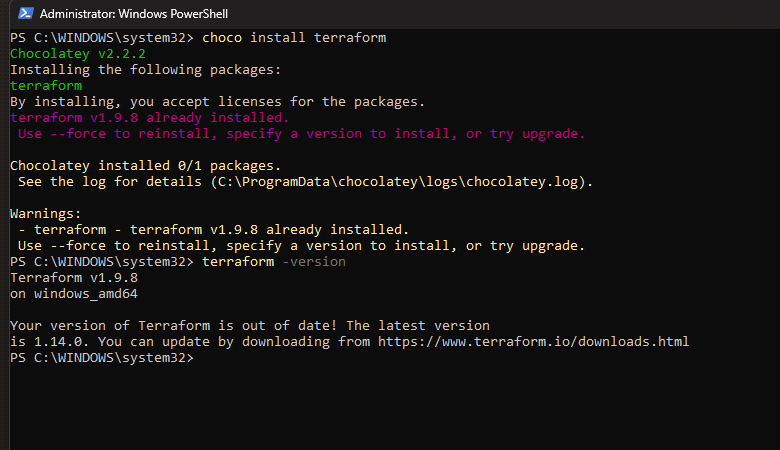Image resolution: width=780 pixels, height=450 pixels.
Task: Click 'Chocolatey installed 0/1 packages.' line
Action: pos(146,166)
